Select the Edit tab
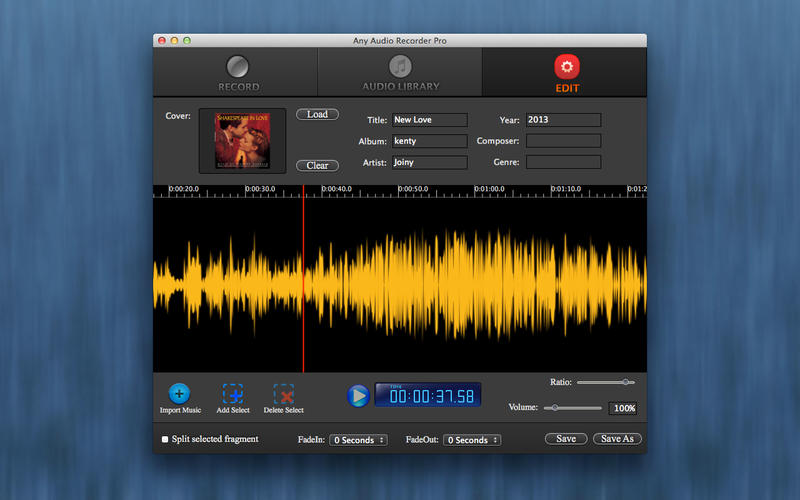 click(x=564, y=72)
